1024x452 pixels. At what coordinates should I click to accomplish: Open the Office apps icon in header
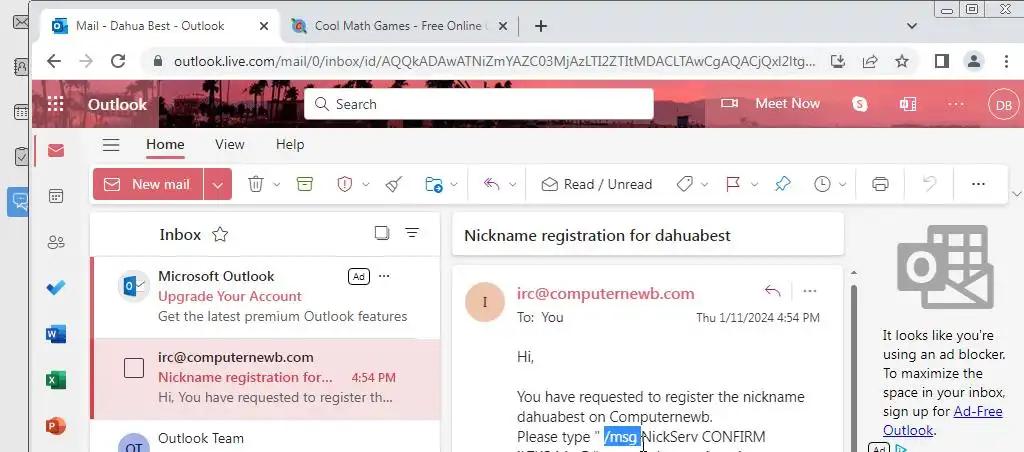click(x=908, y=104)
